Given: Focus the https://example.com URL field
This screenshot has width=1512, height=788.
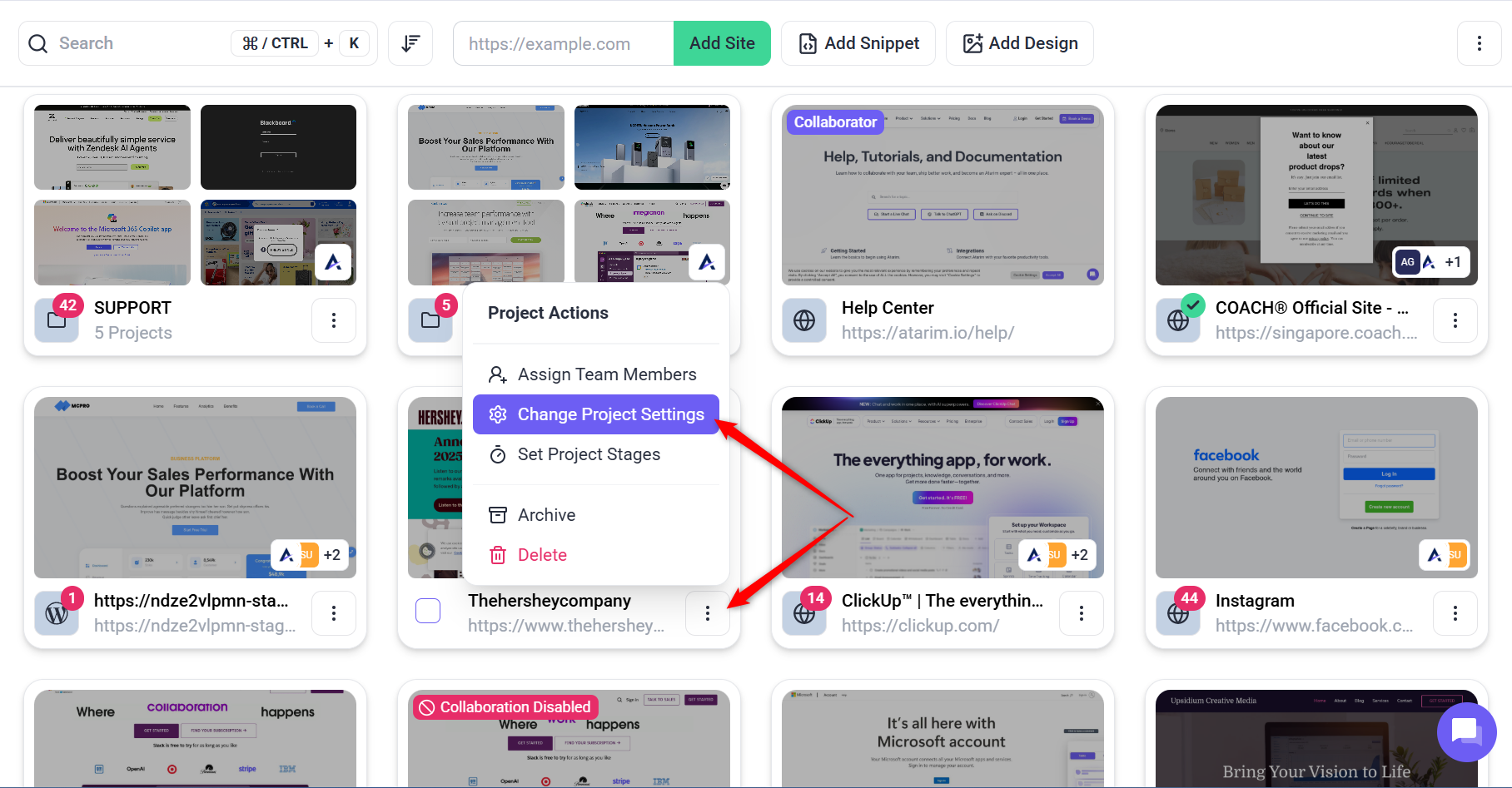Looking at the screenshot, I should point(564,43).
